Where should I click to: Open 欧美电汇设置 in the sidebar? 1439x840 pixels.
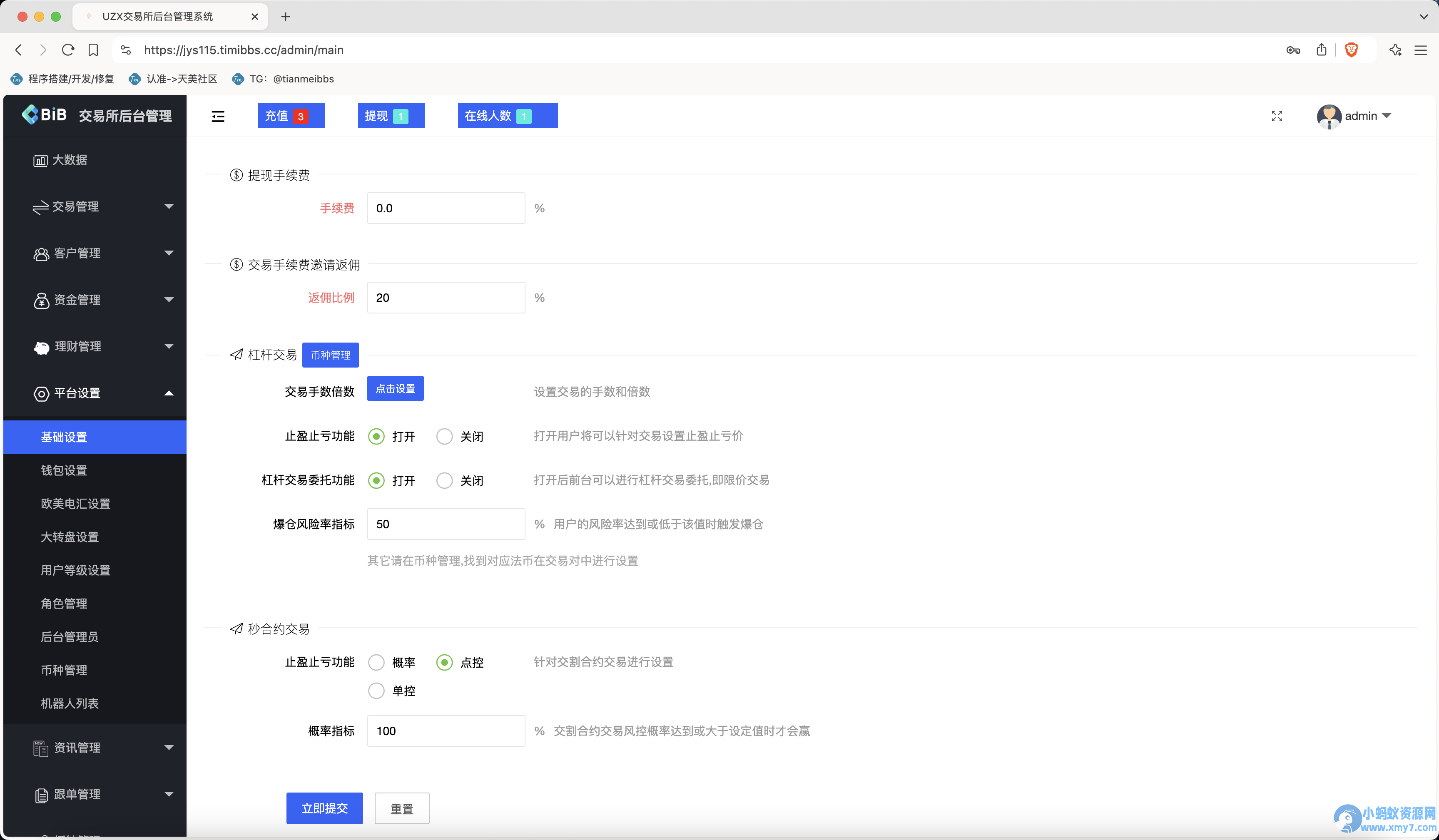click(x=95, y=504)
